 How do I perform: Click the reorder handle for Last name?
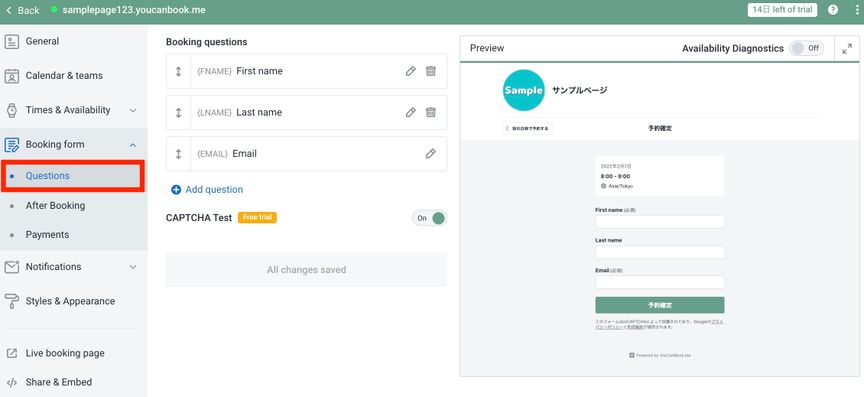coord(179,112)
